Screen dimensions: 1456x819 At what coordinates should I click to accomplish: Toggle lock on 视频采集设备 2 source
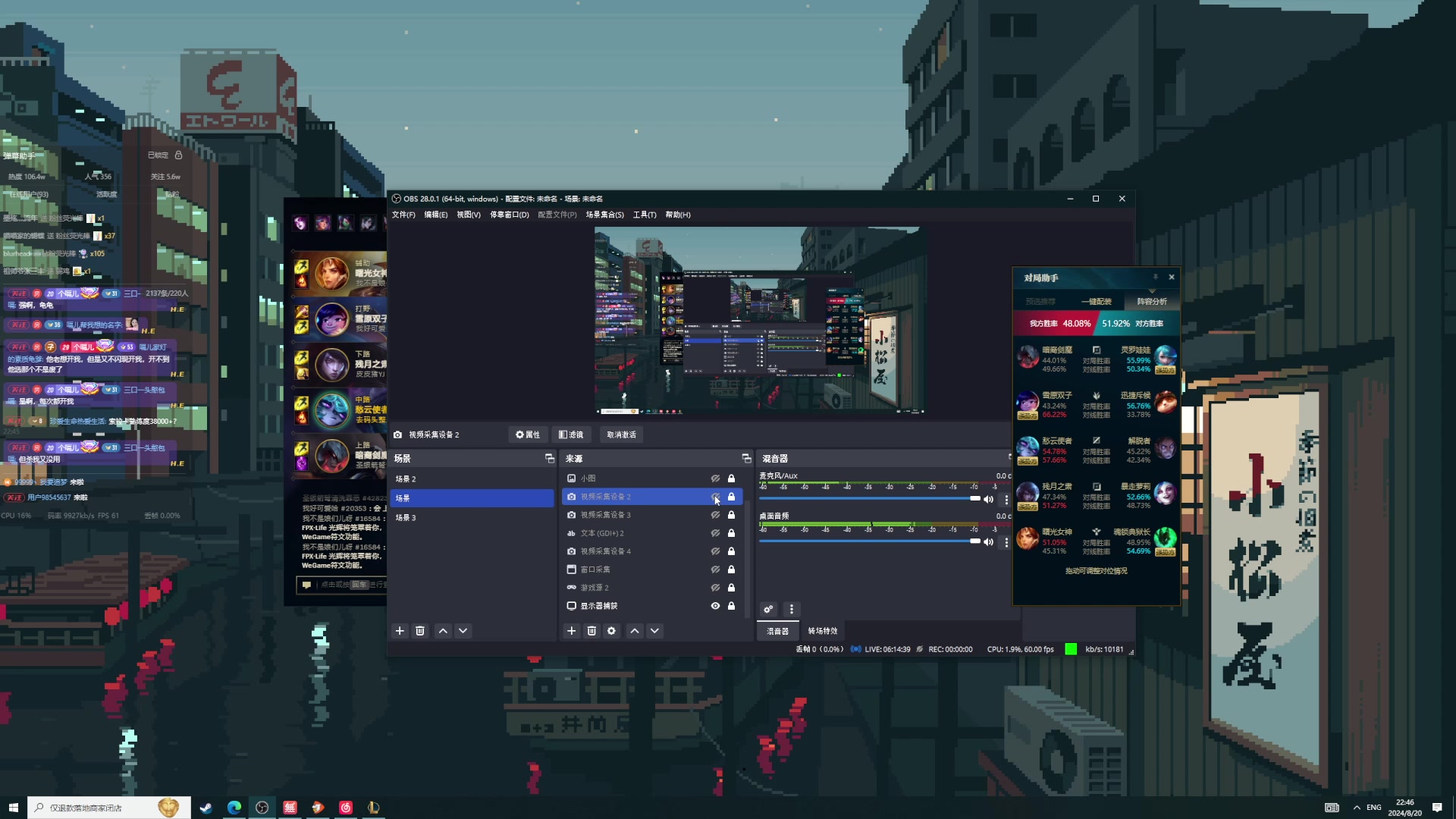click(x=732, y=497)
